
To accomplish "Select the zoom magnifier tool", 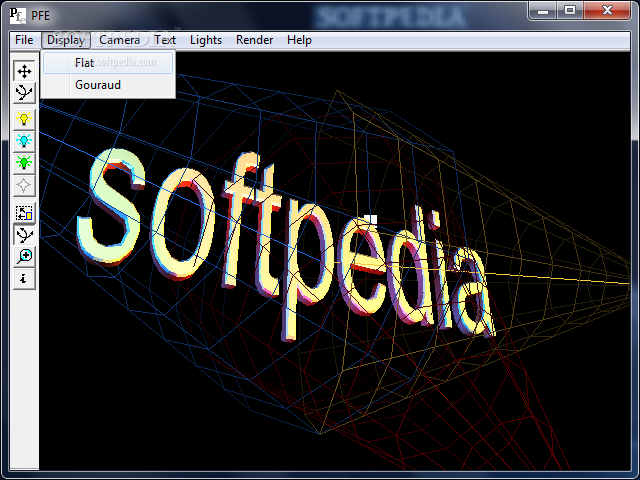I will pos(24,257).
